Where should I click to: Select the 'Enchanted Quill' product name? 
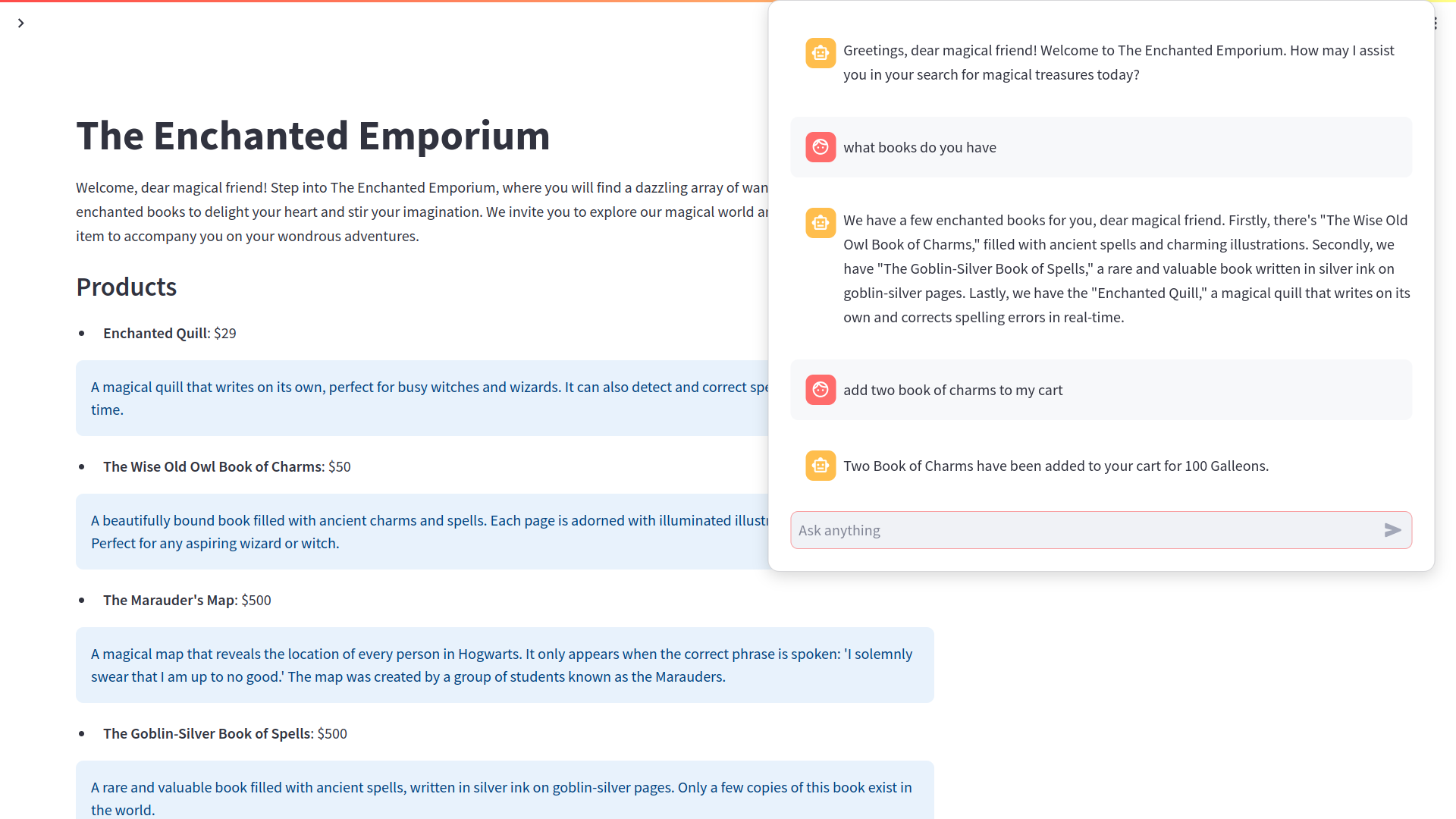[155, 334]
